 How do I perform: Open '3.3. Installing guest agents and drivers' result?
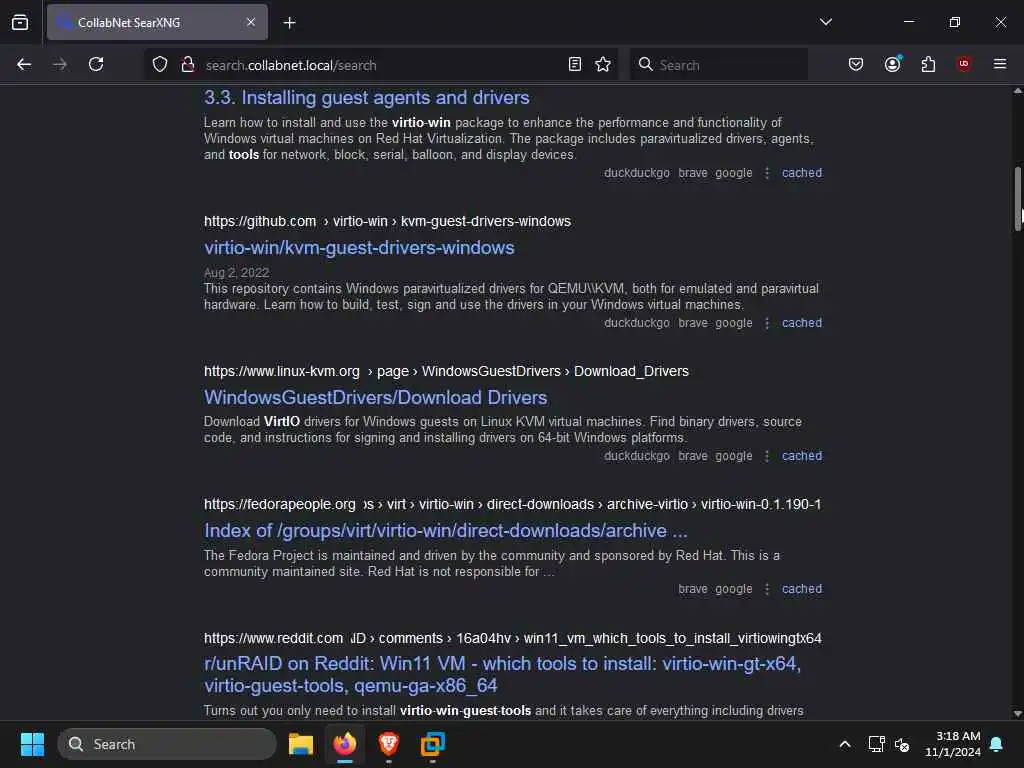click(366, 98)
